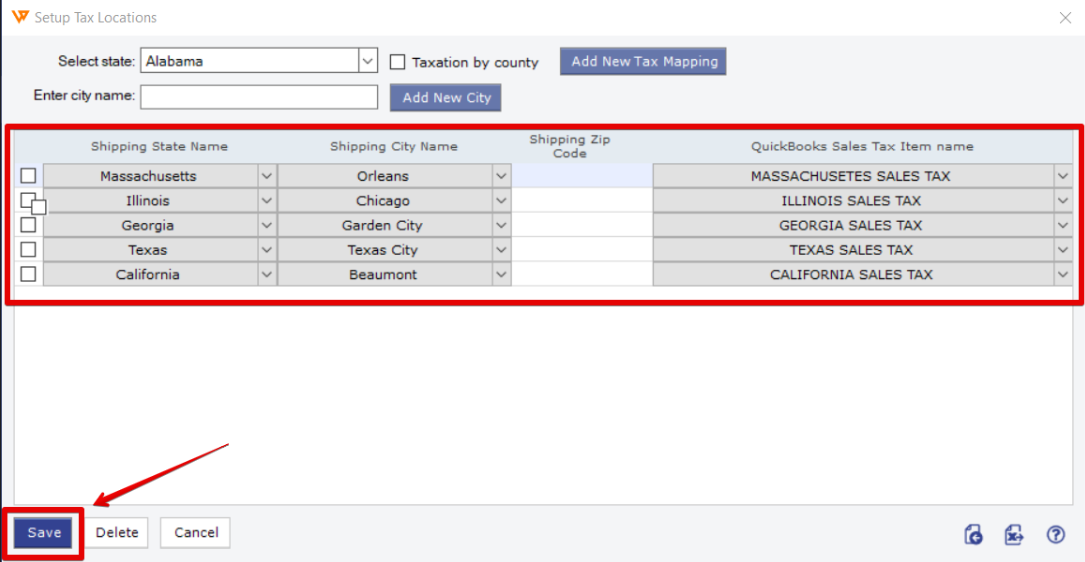Click the zip code cell for Garden City row
The height and width of the screenshot is (562, 1085).
coord(582,225)
